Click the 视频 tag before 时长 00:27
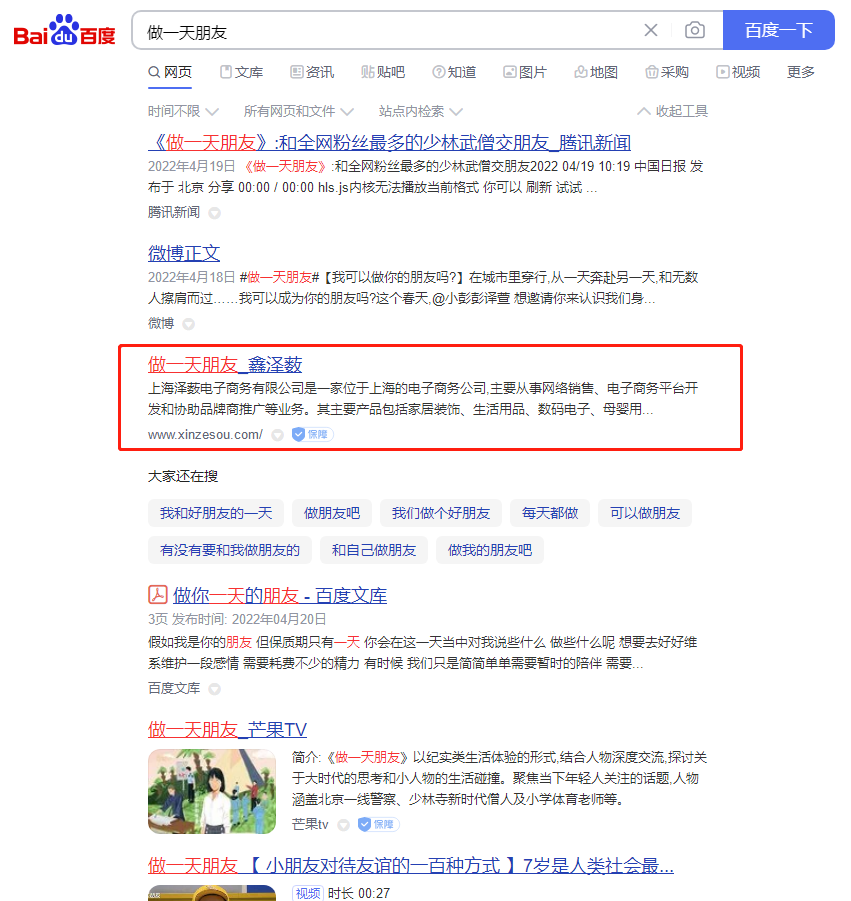This screenshot has width=851, height=901. tap(307, 893)
